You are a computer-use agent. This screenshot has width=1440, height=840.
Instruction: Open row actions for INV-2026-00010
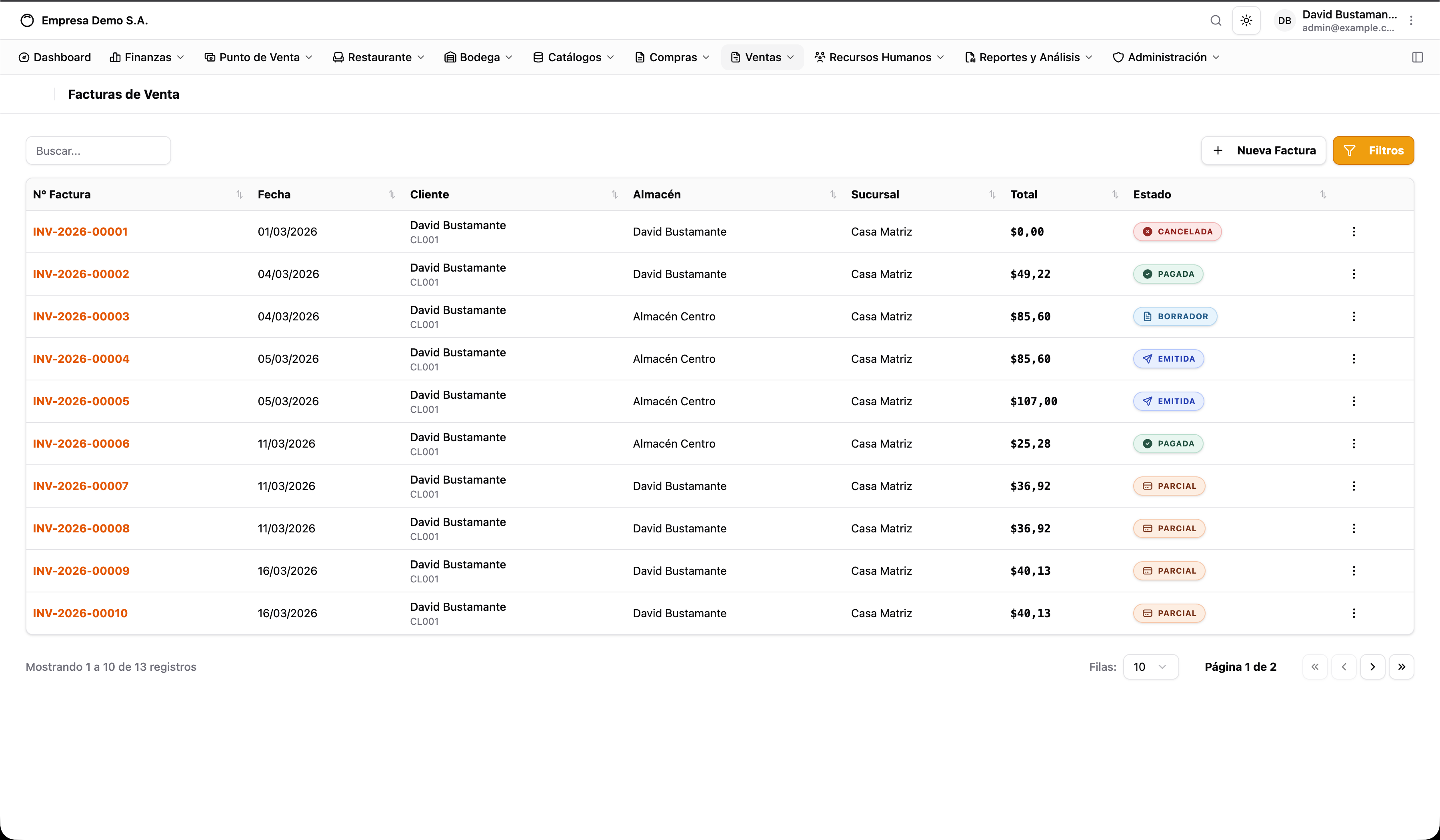pos(1354,613)
